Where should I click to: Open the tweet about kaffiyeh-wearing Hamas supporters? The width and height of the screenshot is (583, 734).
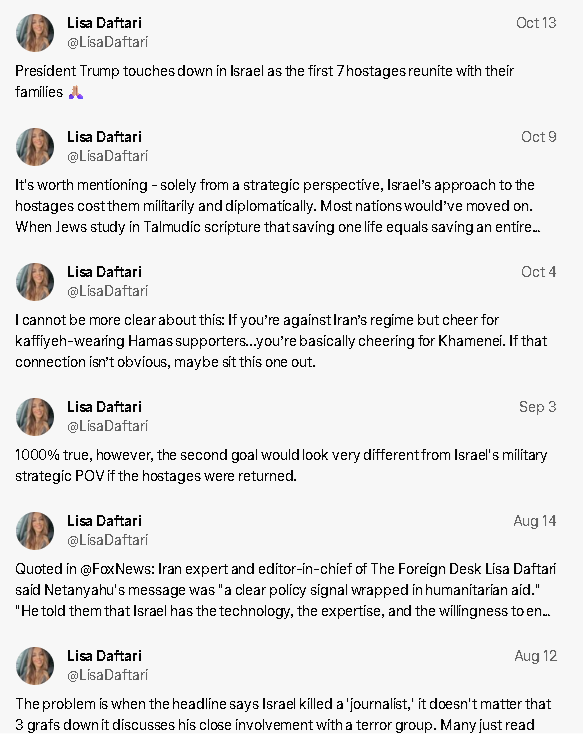pos(281,341)
